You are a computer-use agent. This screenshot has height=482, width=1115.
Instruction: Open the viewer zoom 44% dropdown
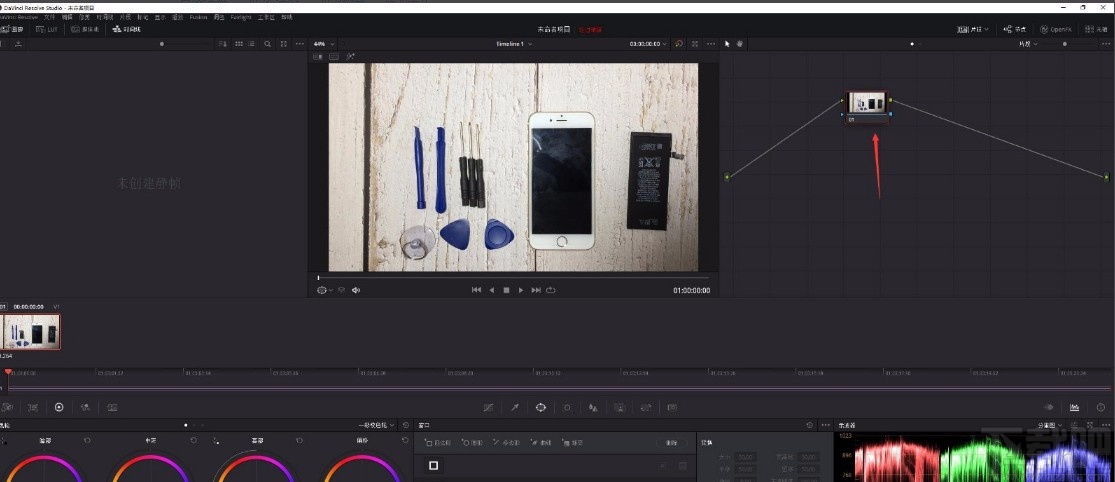[x=324, y=44]
